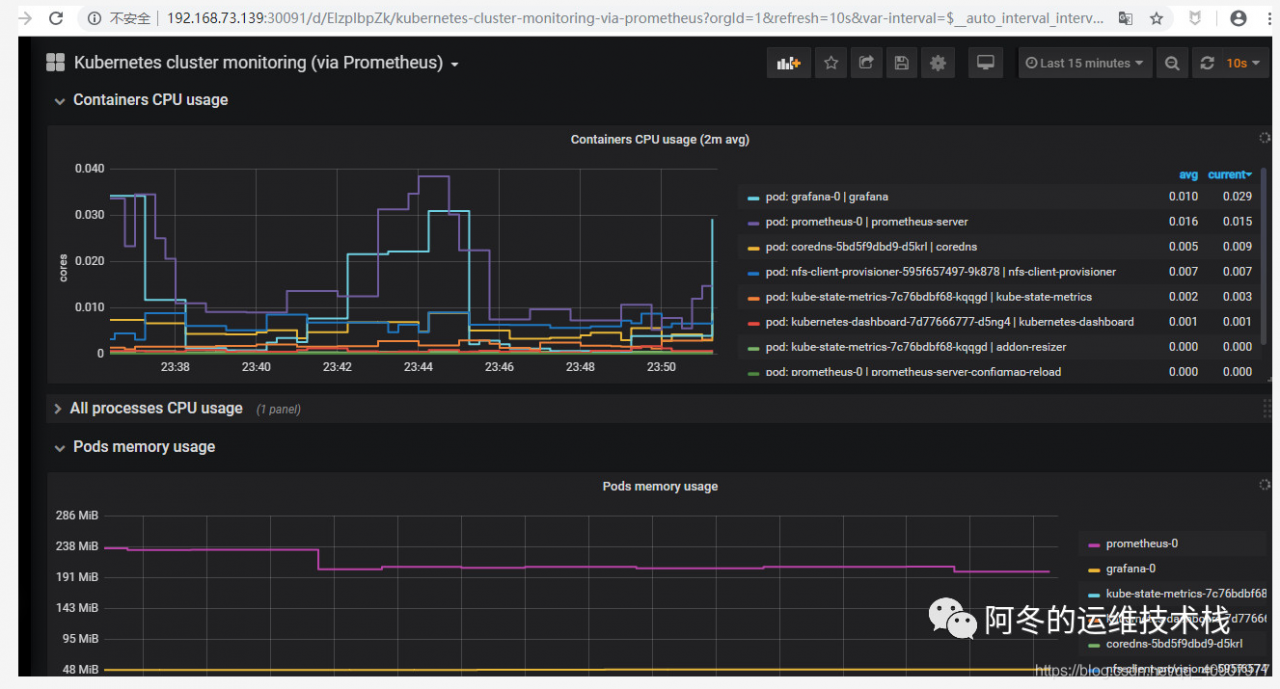1280x689 pixels.
Task: Toggle prometheus-0 series in memory legend
Action: click(x=1141, y=544)
